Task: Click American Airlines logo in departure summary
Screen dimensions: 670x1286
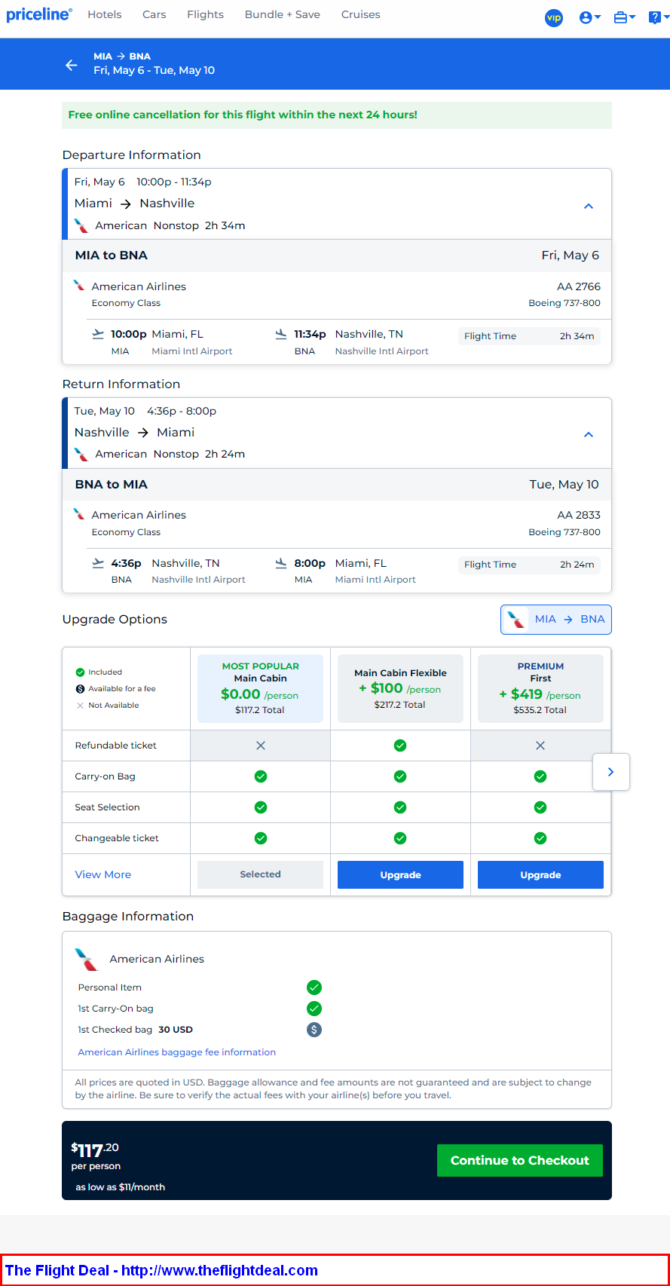Action: point(81,225)
